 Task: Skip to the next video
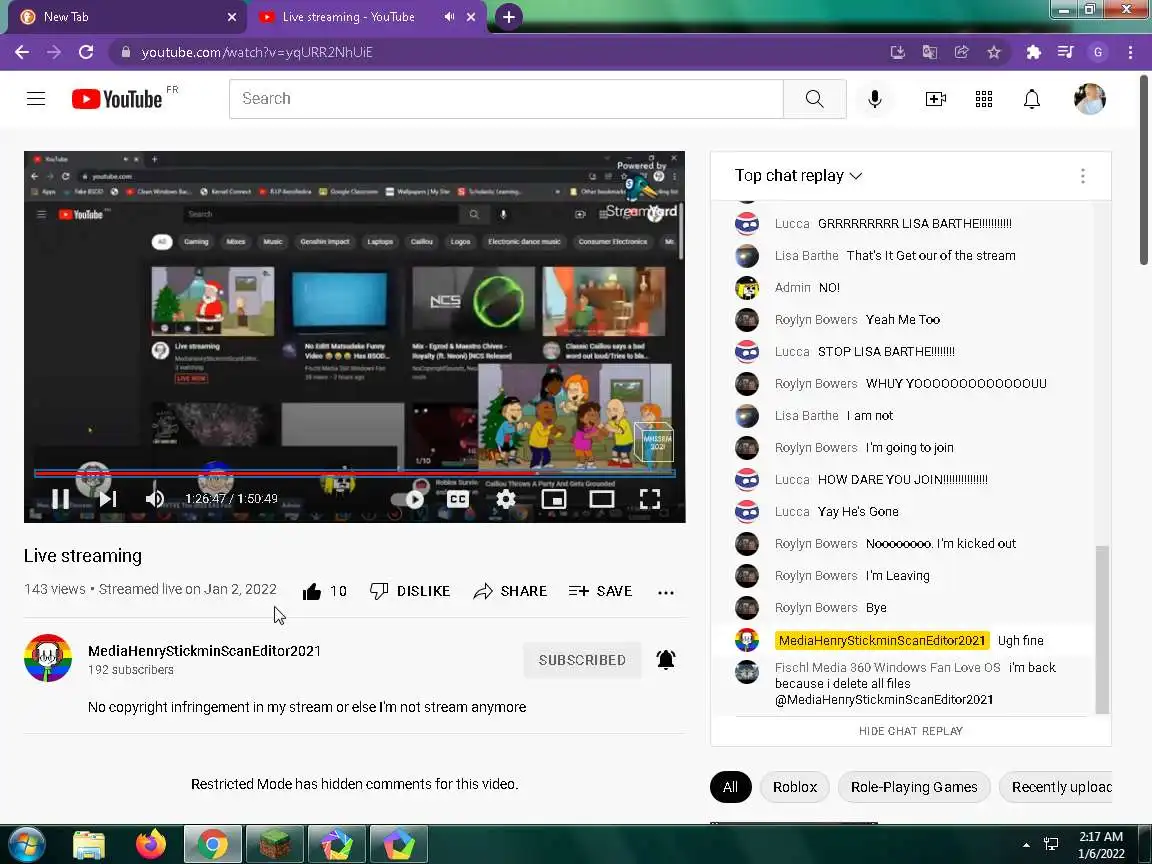108,499
